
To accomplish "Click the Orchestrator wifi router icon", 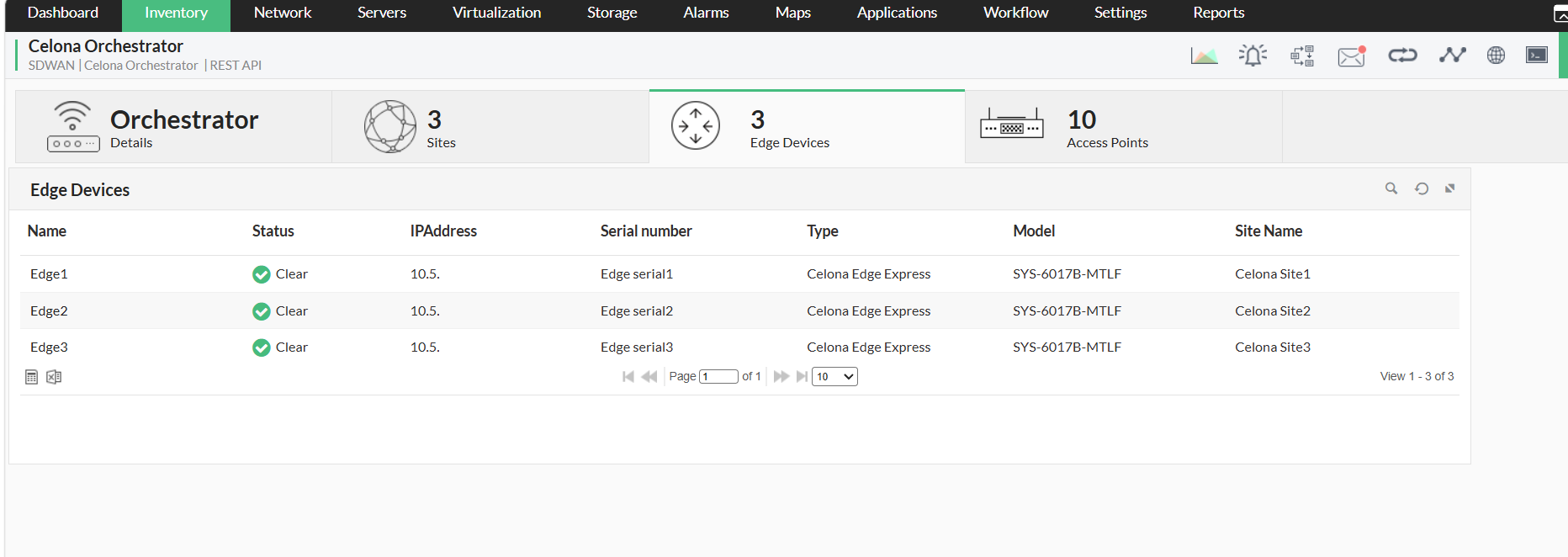I will coord(73,126).
